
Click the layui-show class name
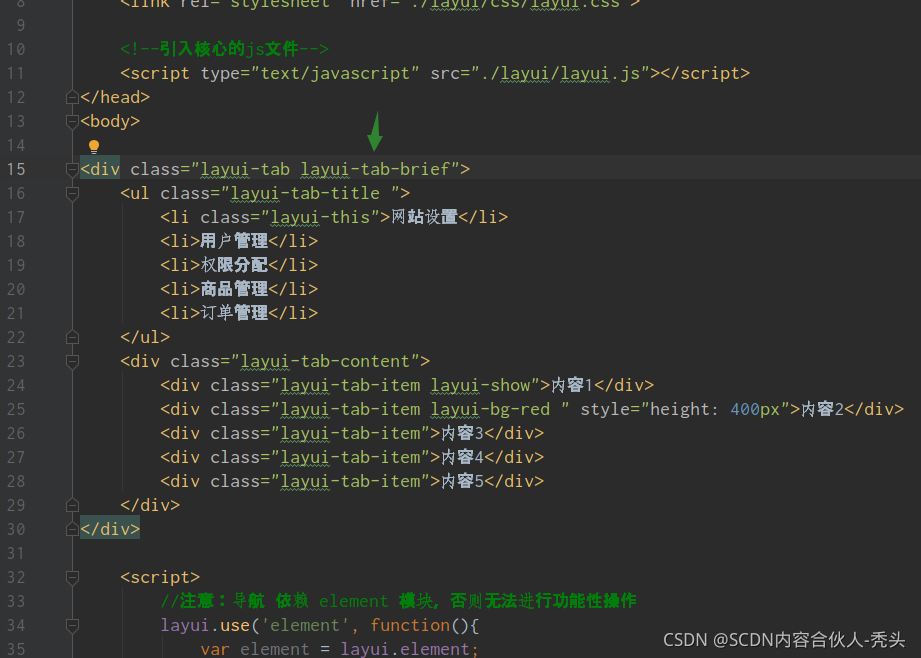480,385
